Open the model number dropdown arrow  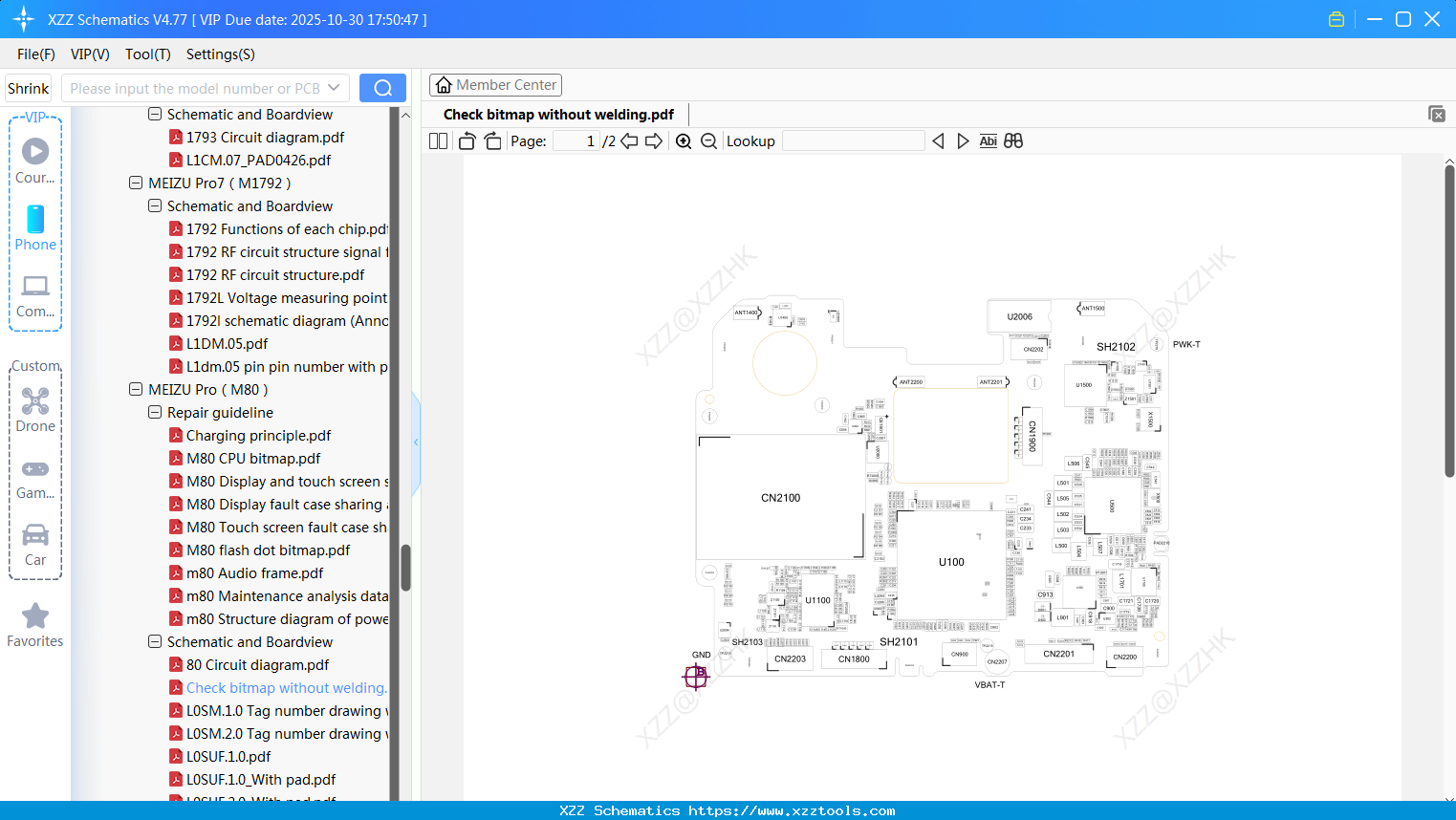(334, 88)
